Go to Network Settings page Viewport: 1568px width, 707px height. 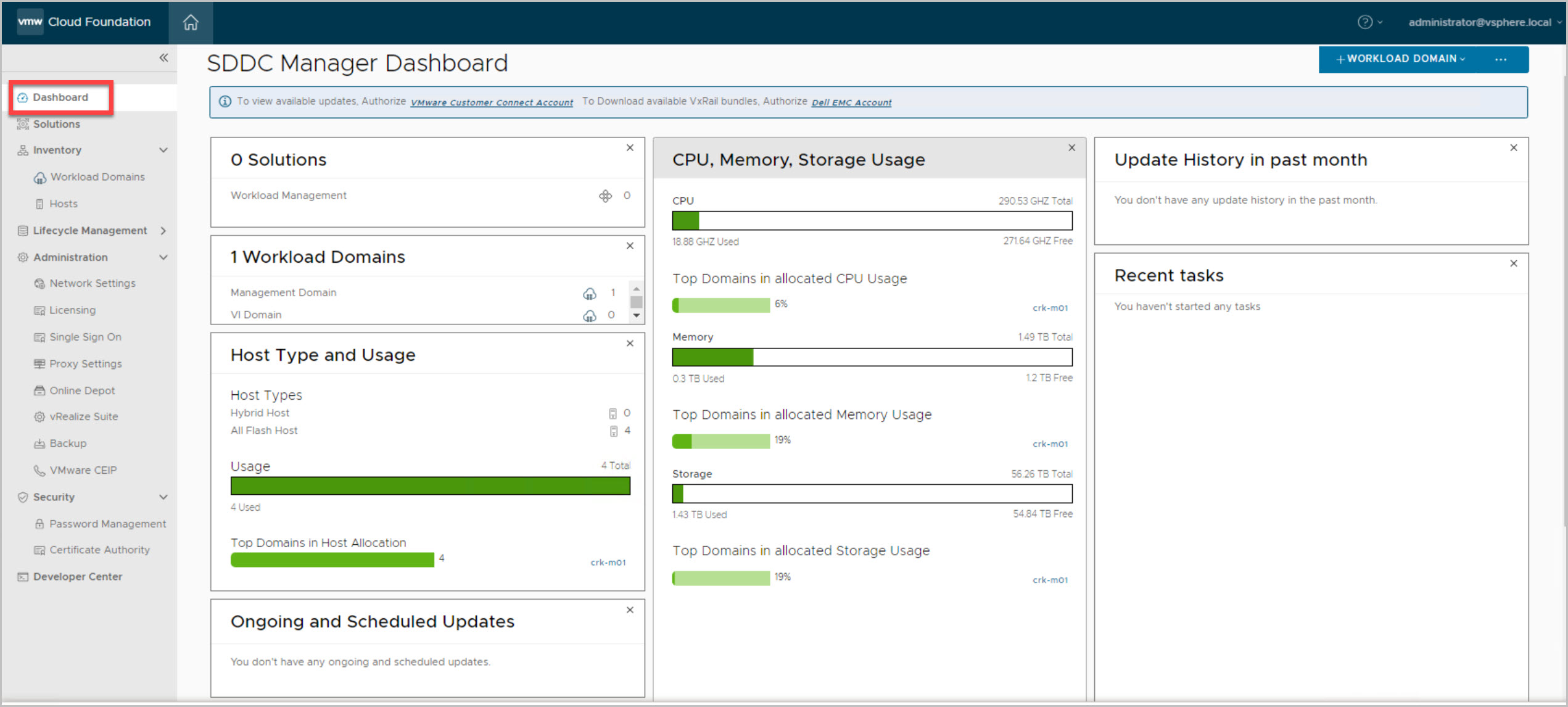(x=92, y=283)
